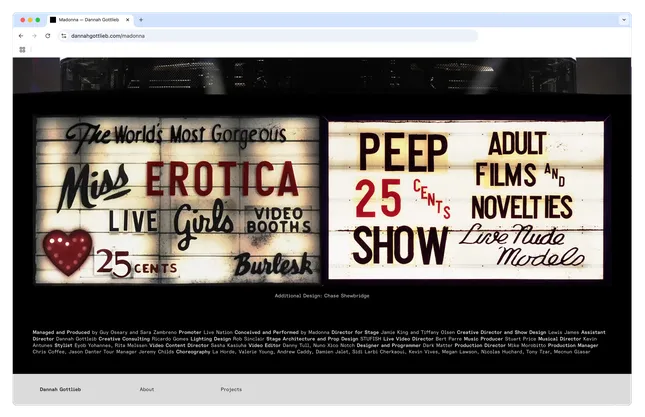Viewport: 645px width, 417px height.
Task: Click the stage photo banner at the top
Action: 322,76
